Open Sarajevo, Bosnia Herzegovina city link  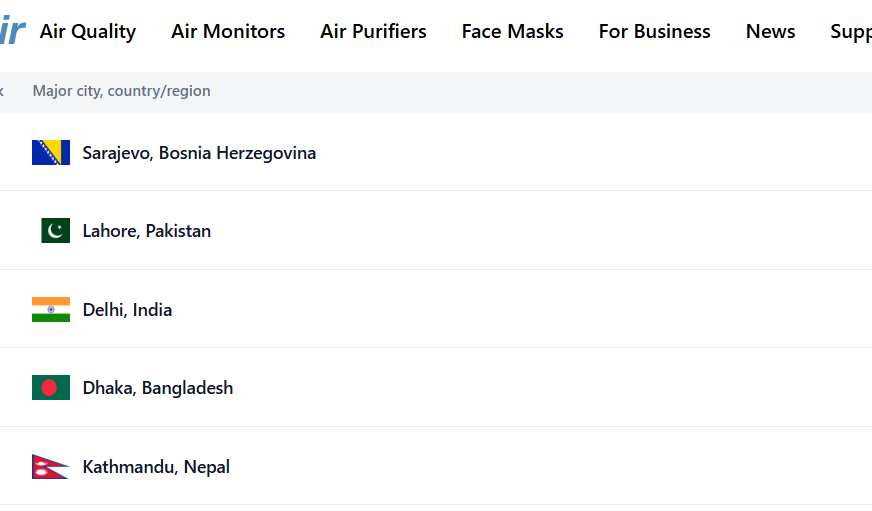[199, 153]
